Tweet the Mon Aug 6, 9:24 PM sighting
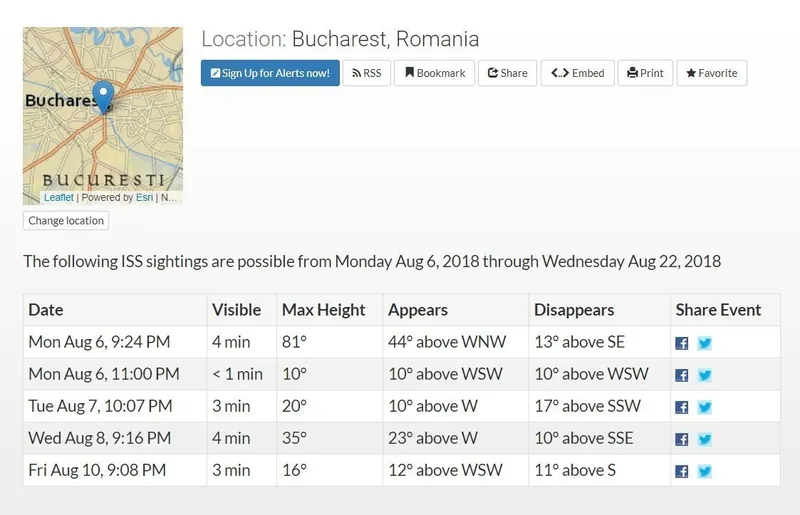Viewport: 800px width, 515px height. [705, 343]
